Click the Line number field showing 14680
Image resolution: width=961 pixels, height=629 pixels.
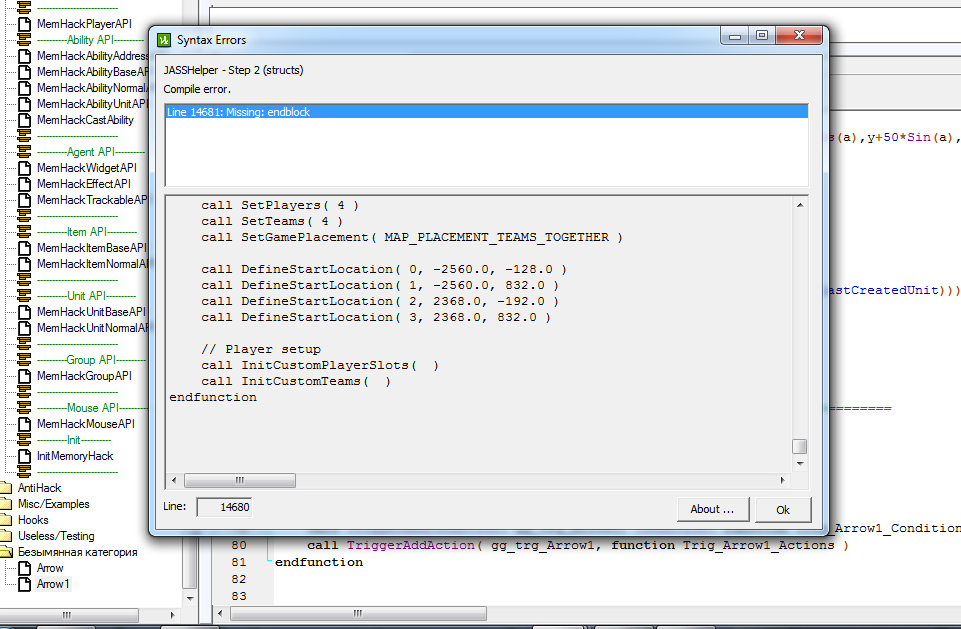tap(224, 507)
